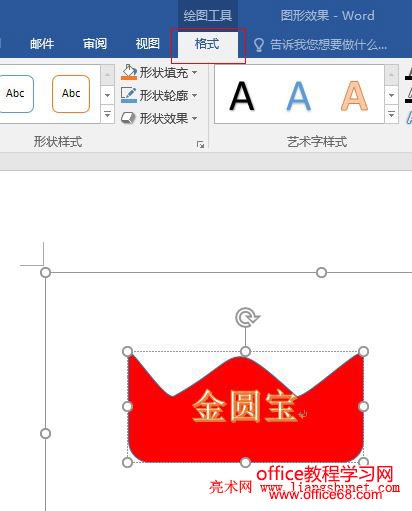The image size is (412, 511).
Task: Switch to the 邮件 tab
Action: coord(42,44)
